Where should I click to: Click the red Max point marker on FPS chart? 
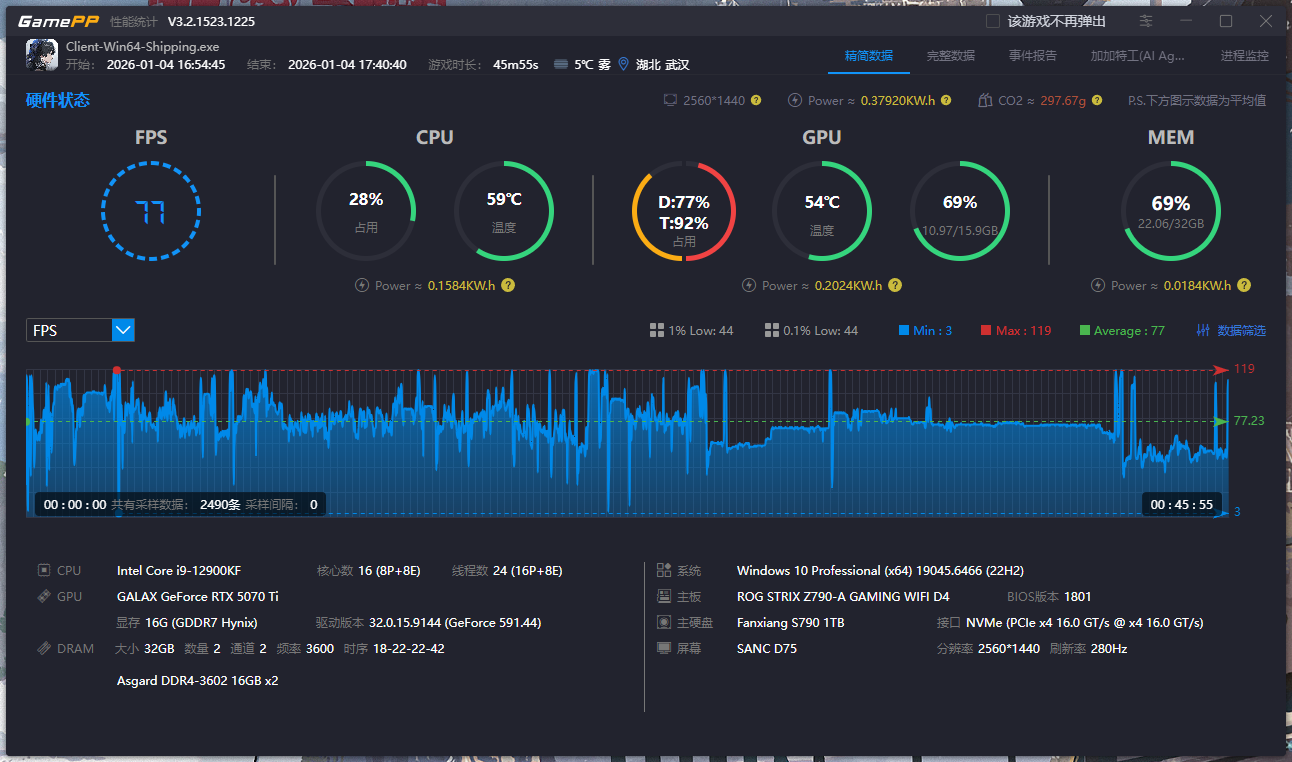pyautogui.click(x=117, y=370)
